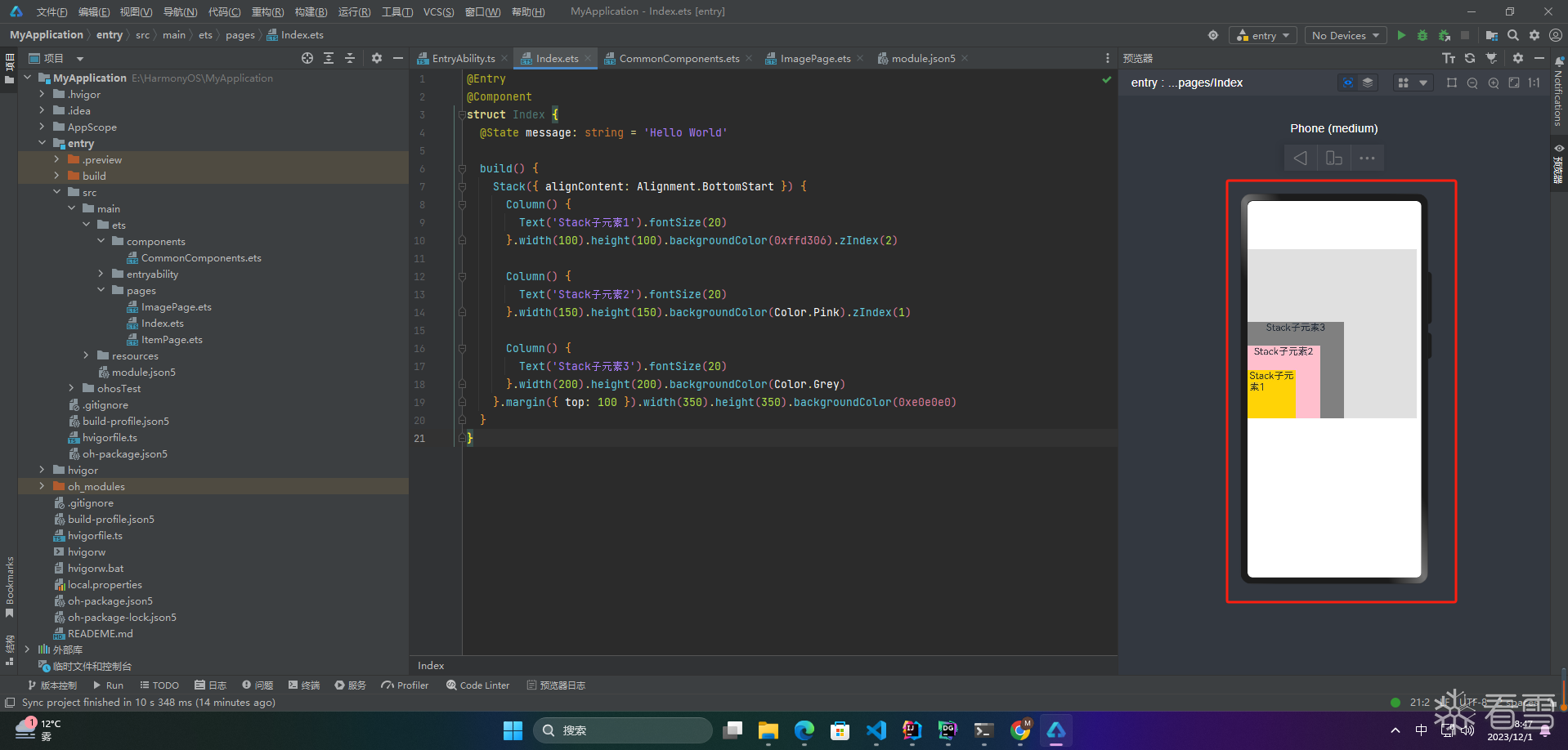Expand the resources folder
The width and height of the screenshot is (1568, 750).
click(86, 355)
